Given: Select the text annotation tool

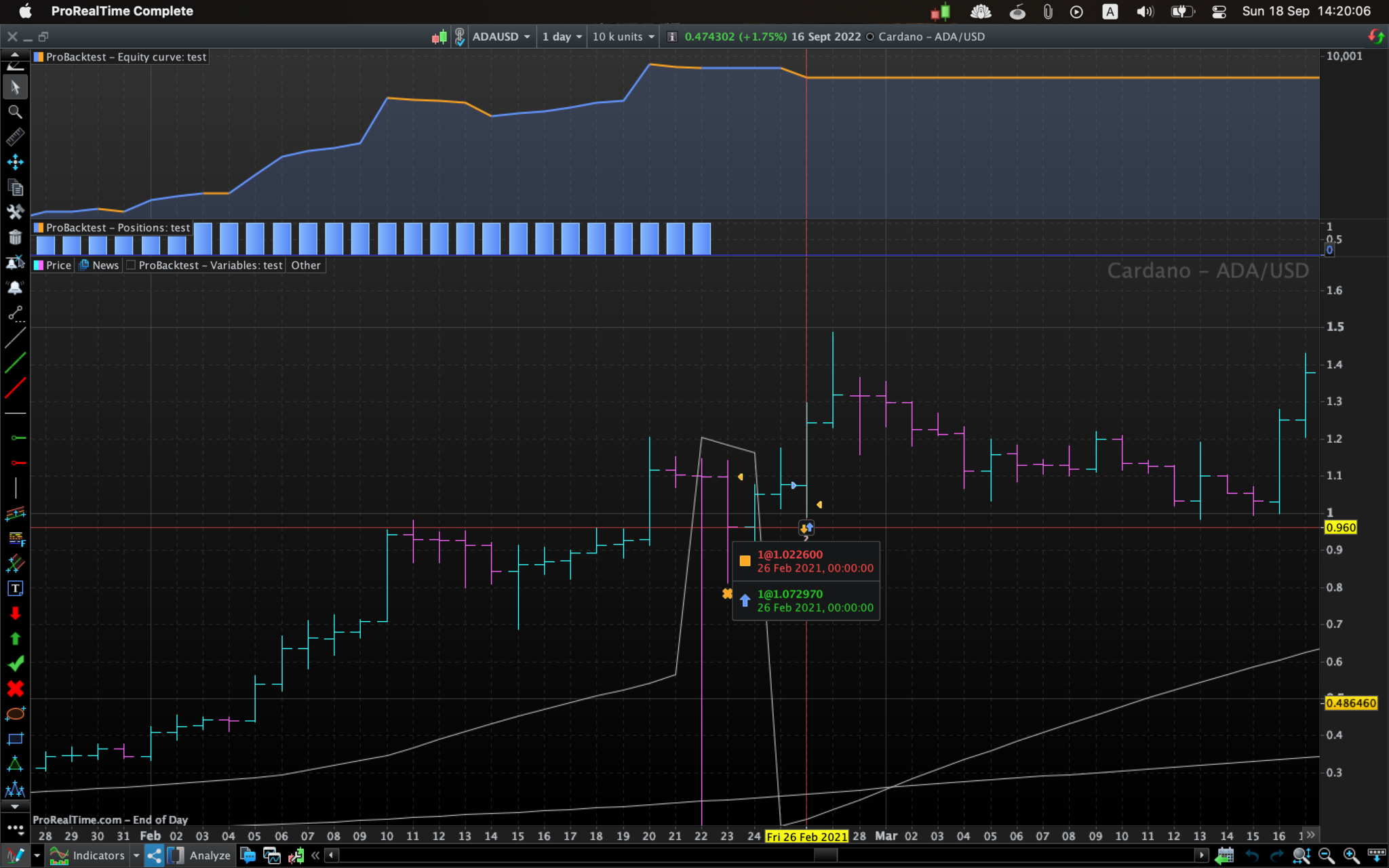Looking at the screenshot, I should point(15,588).
